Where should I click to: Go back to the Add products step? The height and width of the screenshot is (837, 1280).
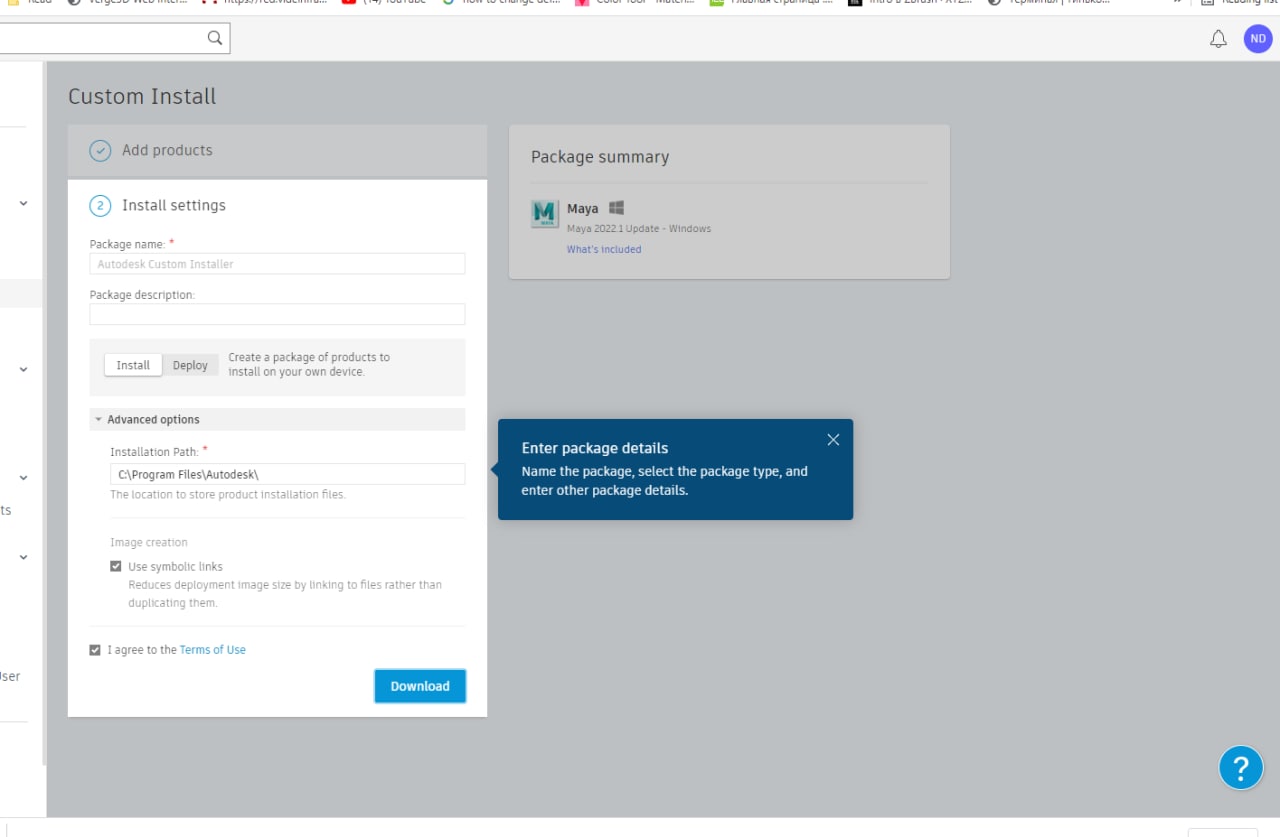click(x=278, y=151)
